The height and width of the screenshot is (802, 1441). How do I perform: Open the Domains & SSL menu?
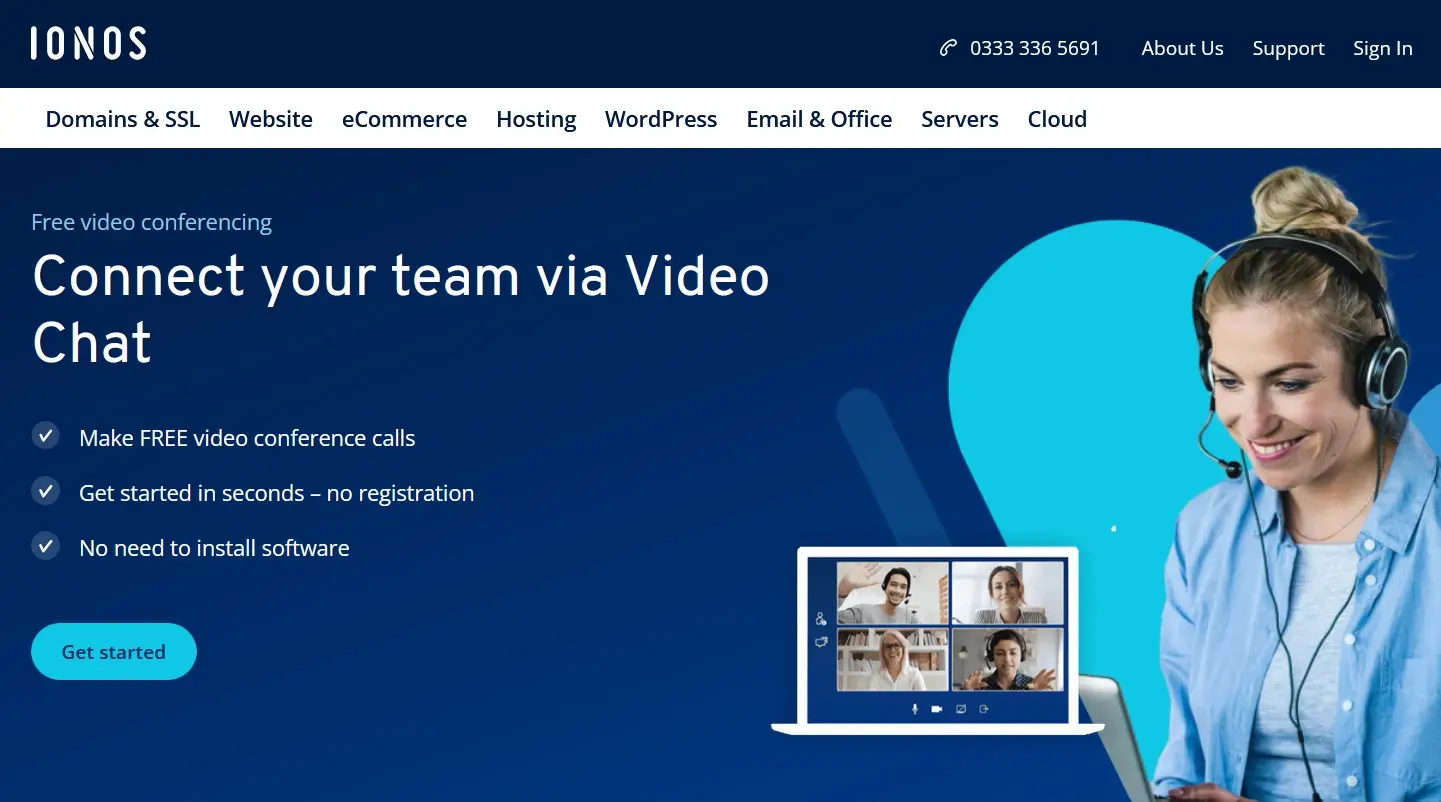coord(122,118)
